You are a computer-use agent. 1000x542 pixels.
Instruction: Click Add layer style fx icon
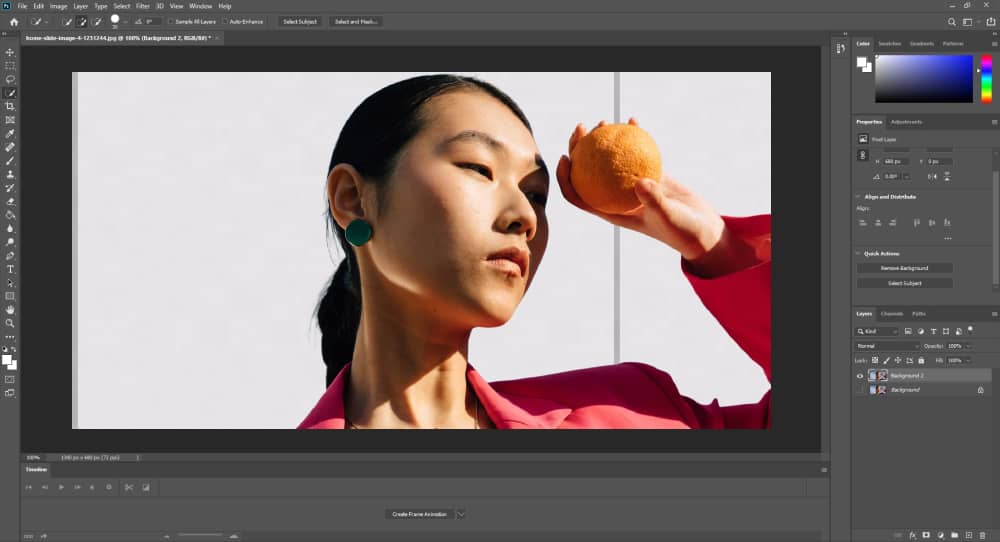(x=913, y=535)
